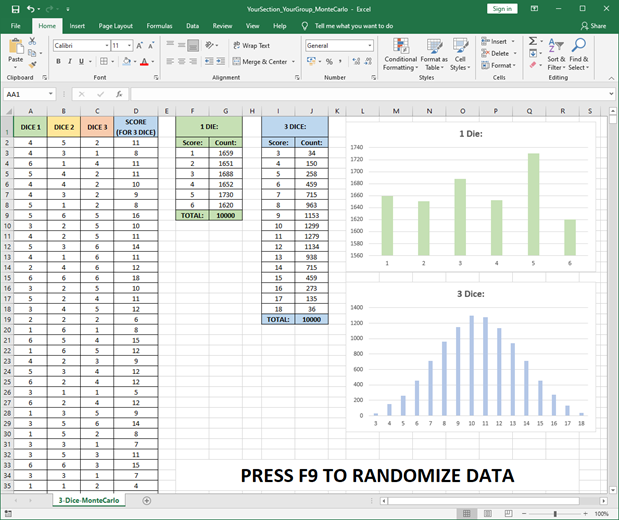
Task: Toggle Wrap Text
Action: point(251,45)
